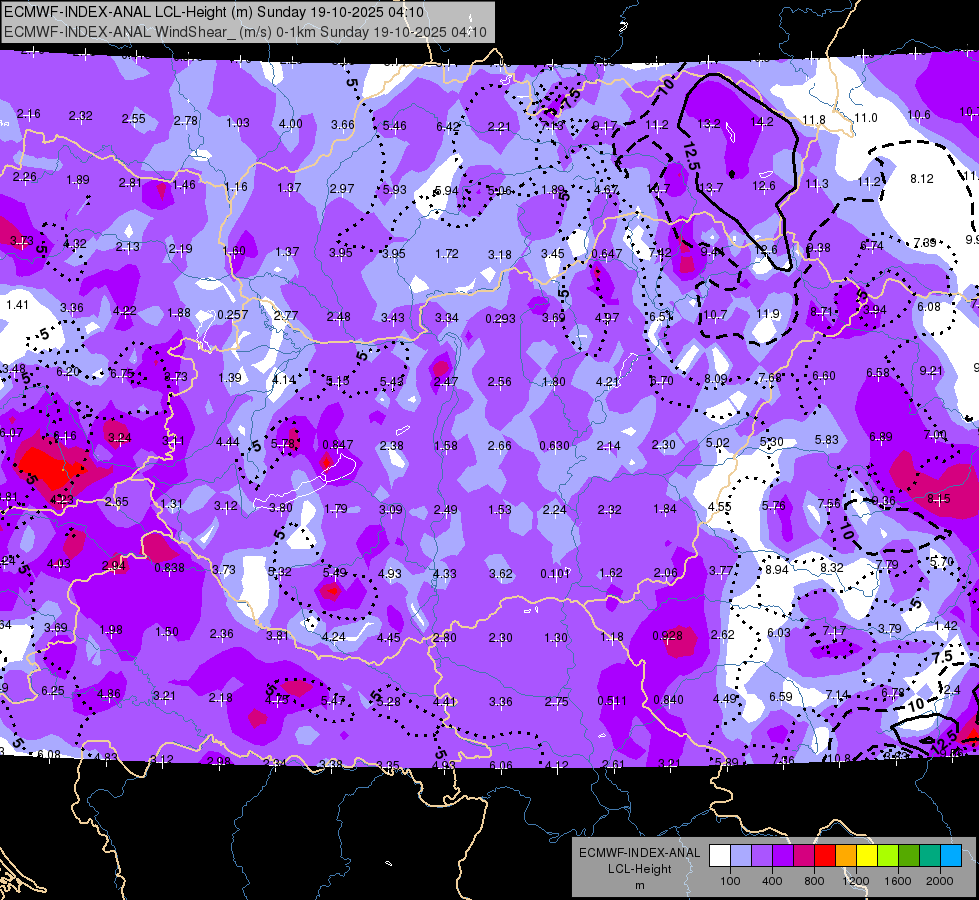Click the lime green legend swatch
Image resolution: width=979 pixels, height=900 pixels.
(x=888, y=856)
